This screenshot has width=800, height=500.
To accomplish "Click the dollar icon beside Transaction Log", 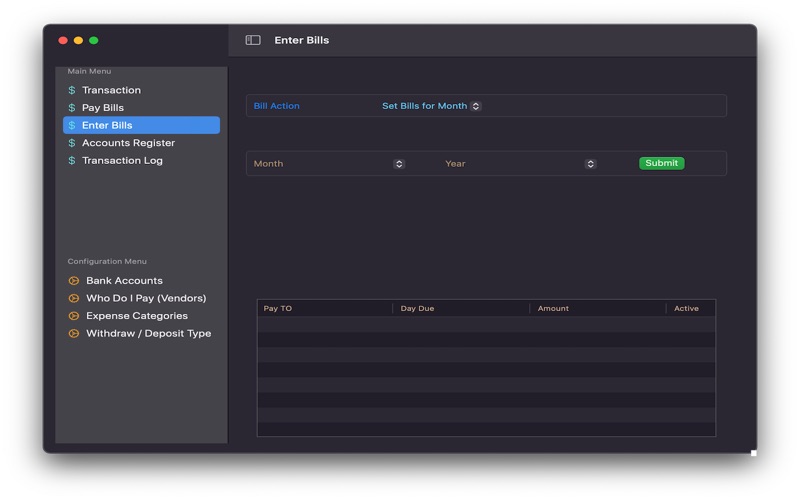I will [72, 161].
